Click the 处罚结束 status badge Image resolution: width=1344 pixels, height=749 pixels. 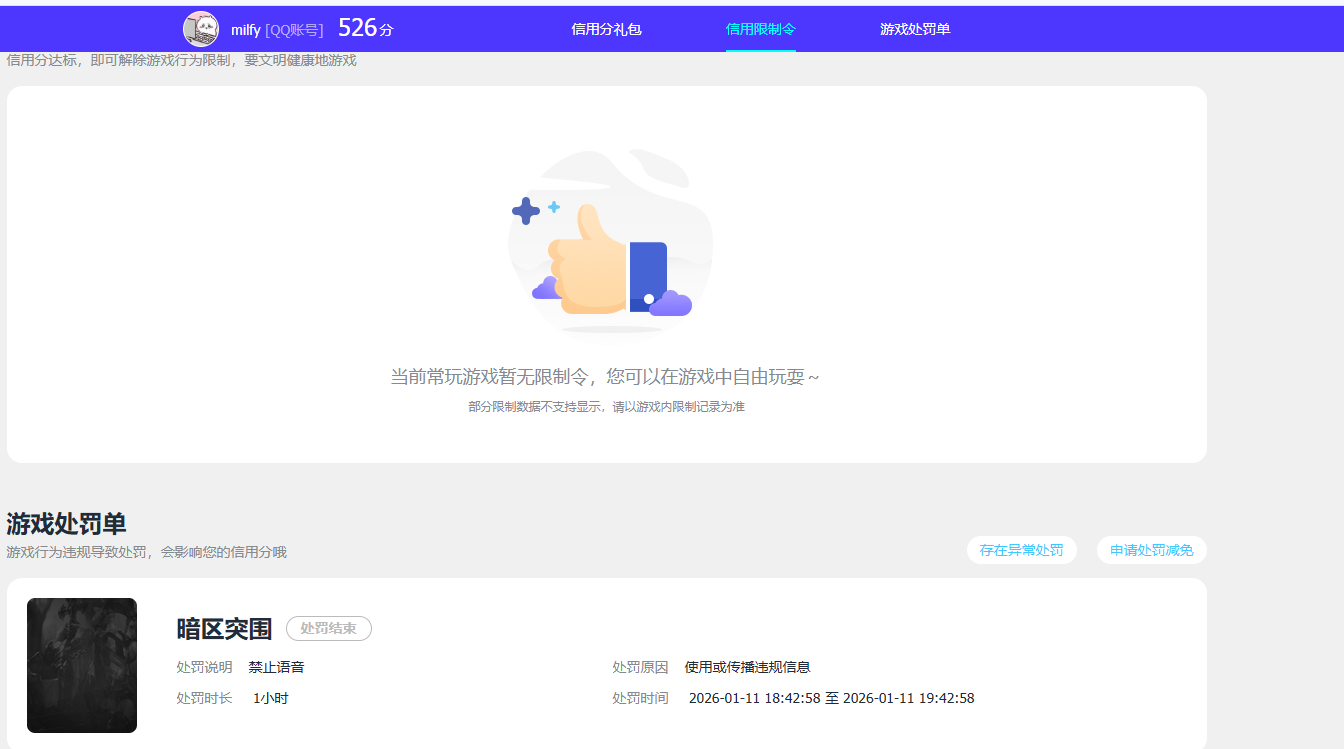(329, 628)
